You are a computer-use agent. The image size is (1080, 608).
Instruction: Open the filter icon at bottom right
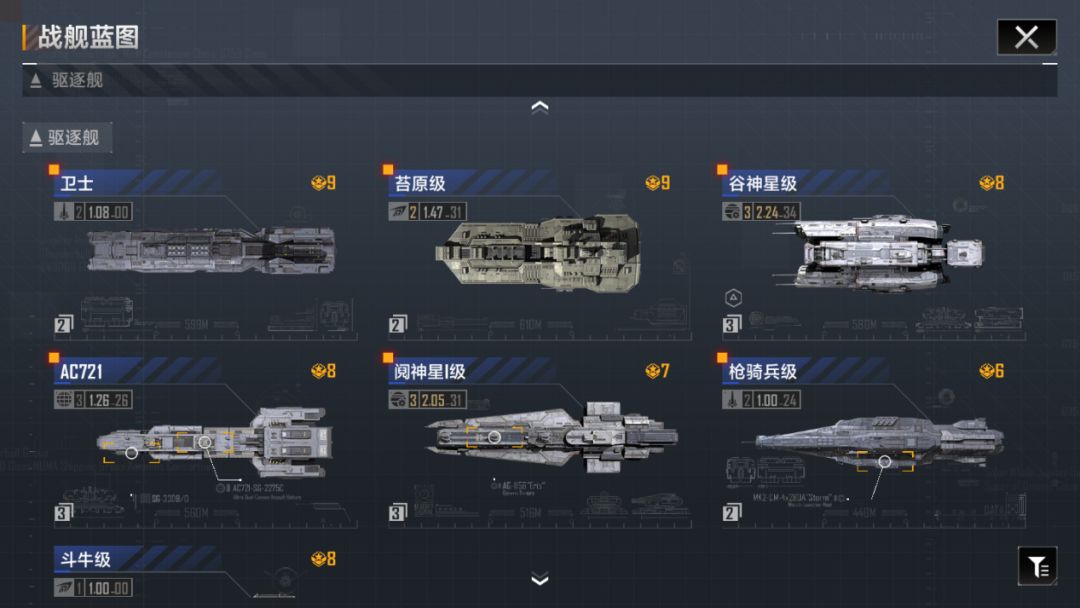pos(1037,566)
